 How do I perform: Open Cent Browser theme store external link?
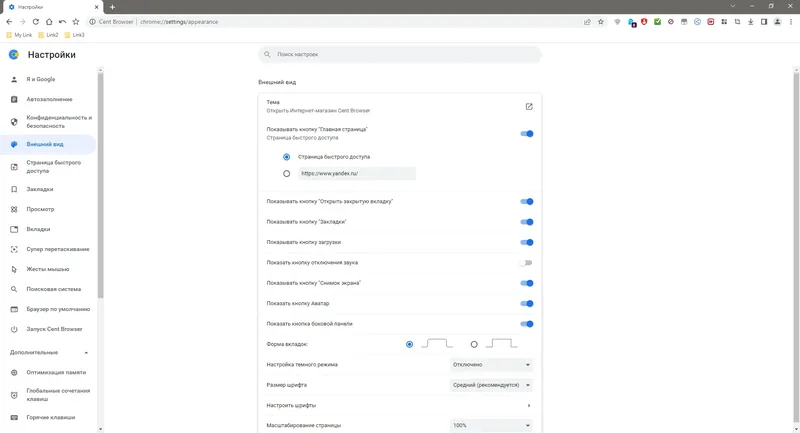point(529,106)
